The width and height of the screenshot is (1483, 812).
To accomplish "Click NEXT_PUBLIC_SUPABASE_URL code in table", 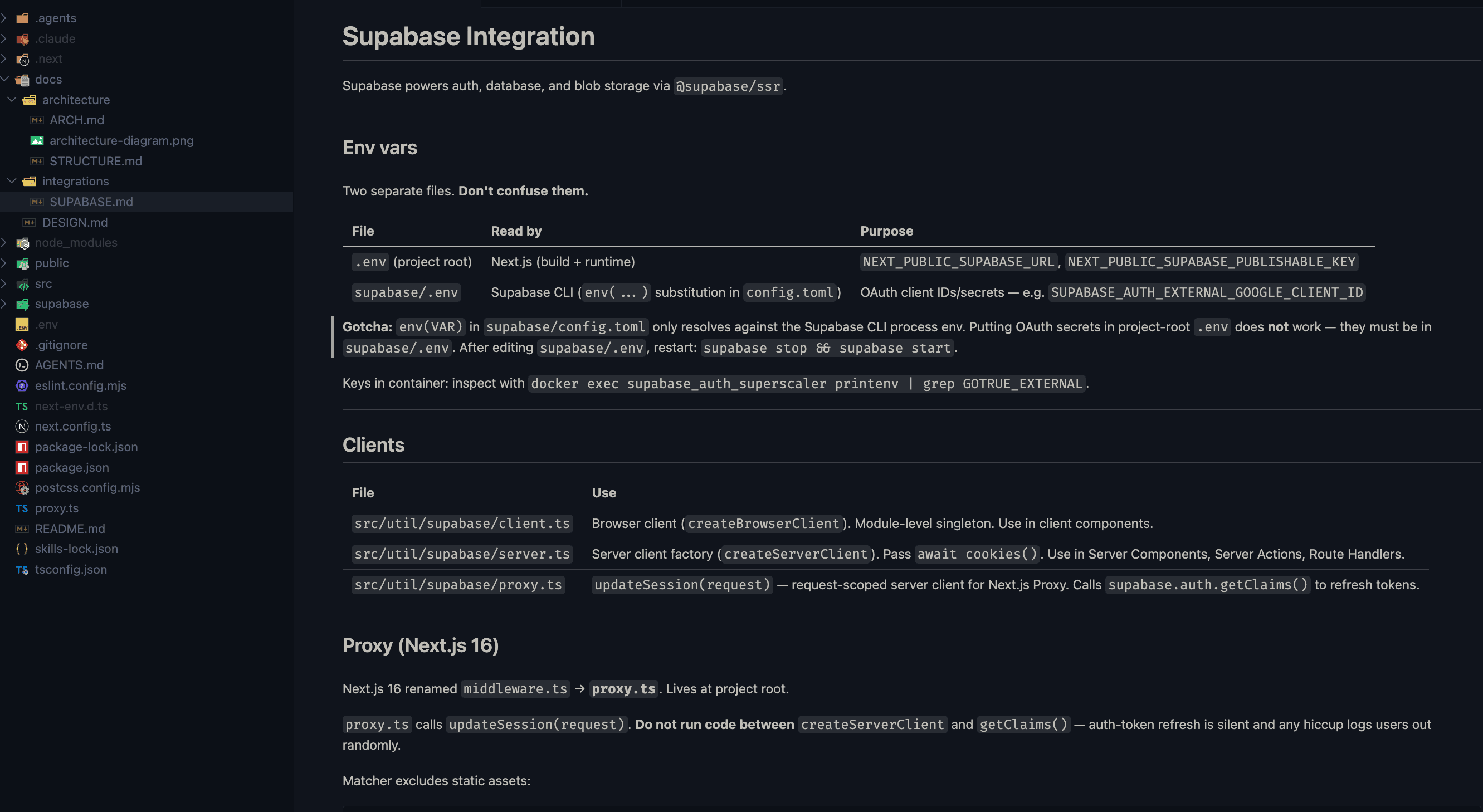I will point(959,262).
